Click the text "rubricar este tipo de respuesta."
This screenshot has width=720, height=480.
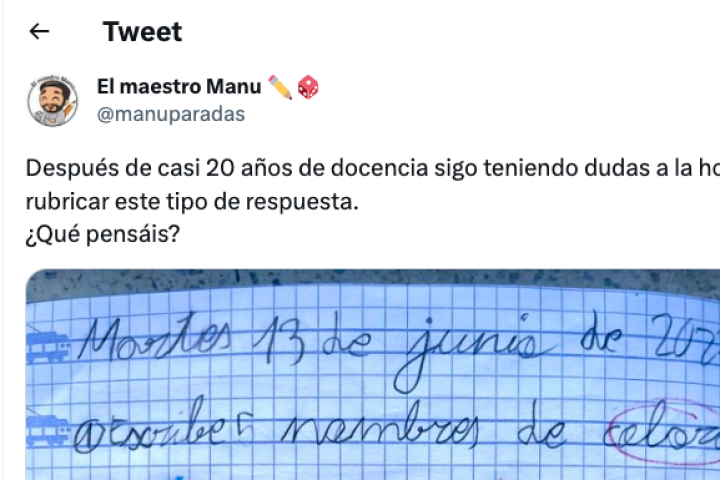coord(192,200)
